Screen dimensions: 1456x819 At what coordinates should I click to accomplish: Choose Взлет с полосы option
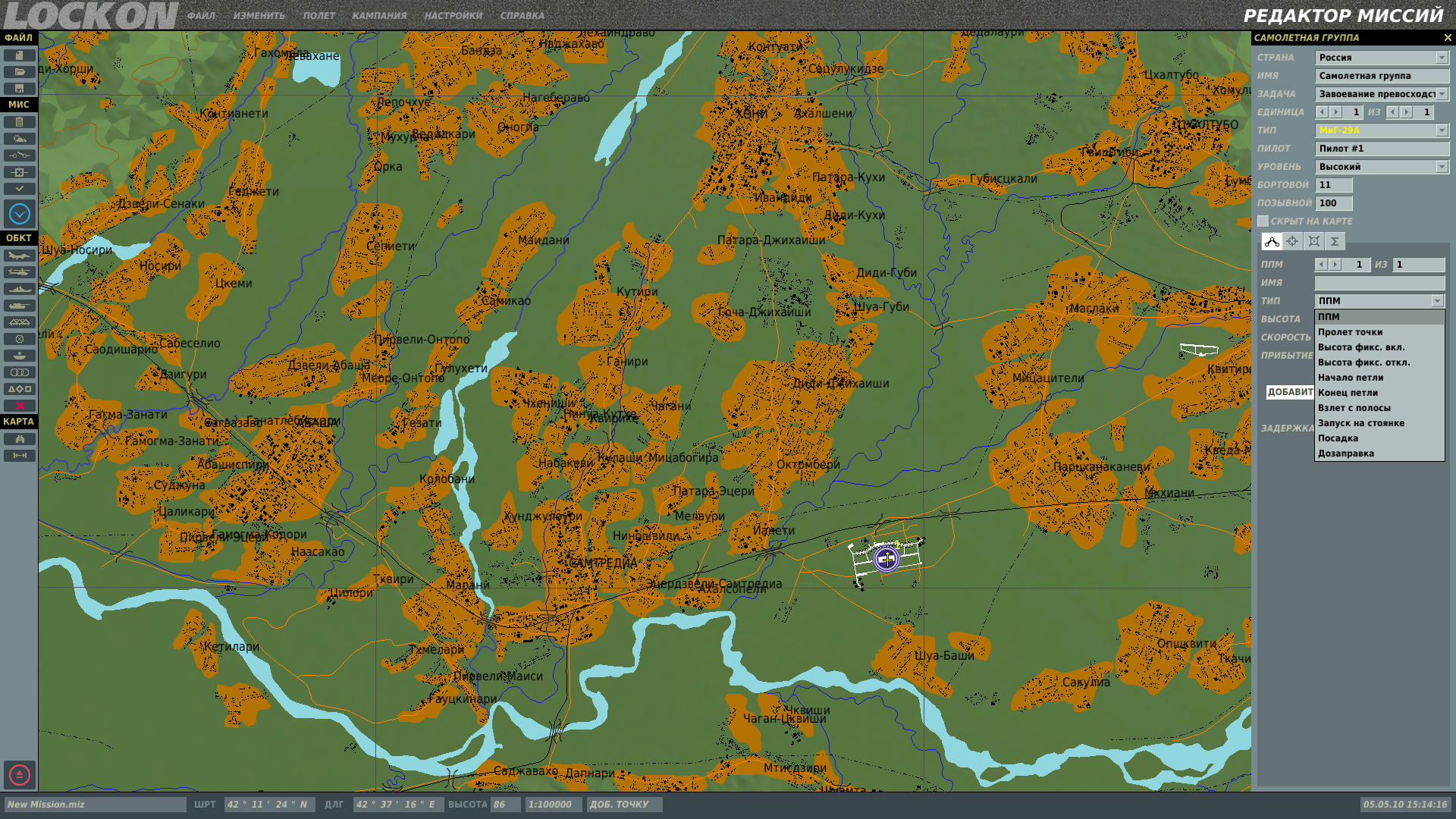tap(1379, 408)
